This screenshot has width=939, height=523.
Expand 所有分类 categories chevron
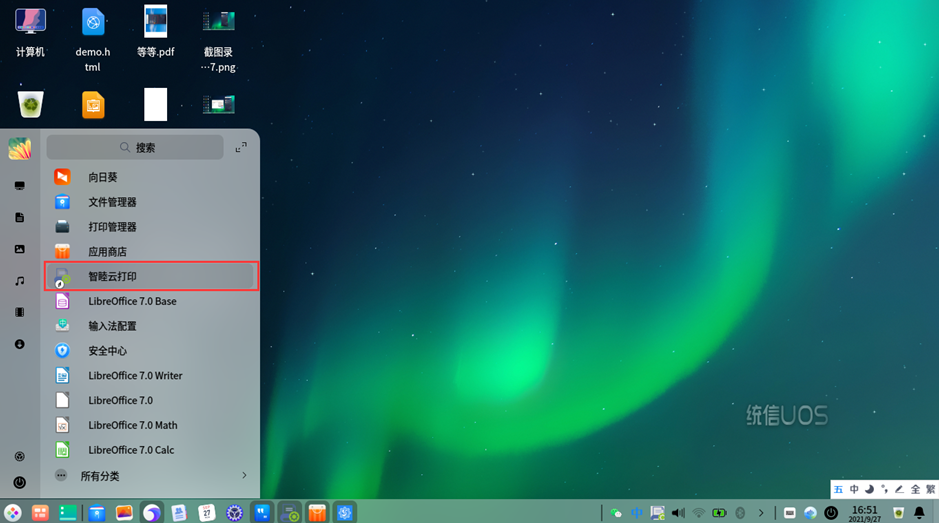pos(244,476)
